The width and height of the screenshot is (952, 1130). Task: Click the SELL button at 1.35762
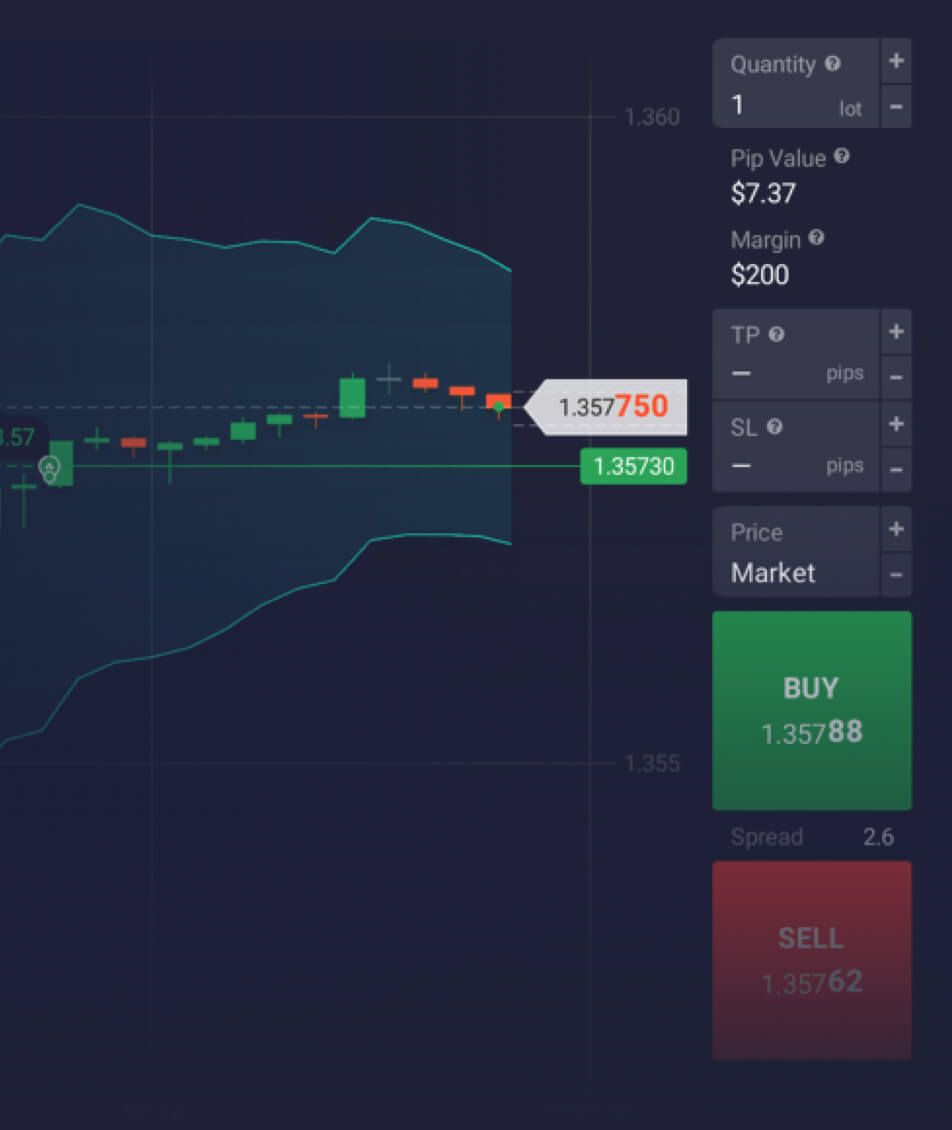click(811, 958)
